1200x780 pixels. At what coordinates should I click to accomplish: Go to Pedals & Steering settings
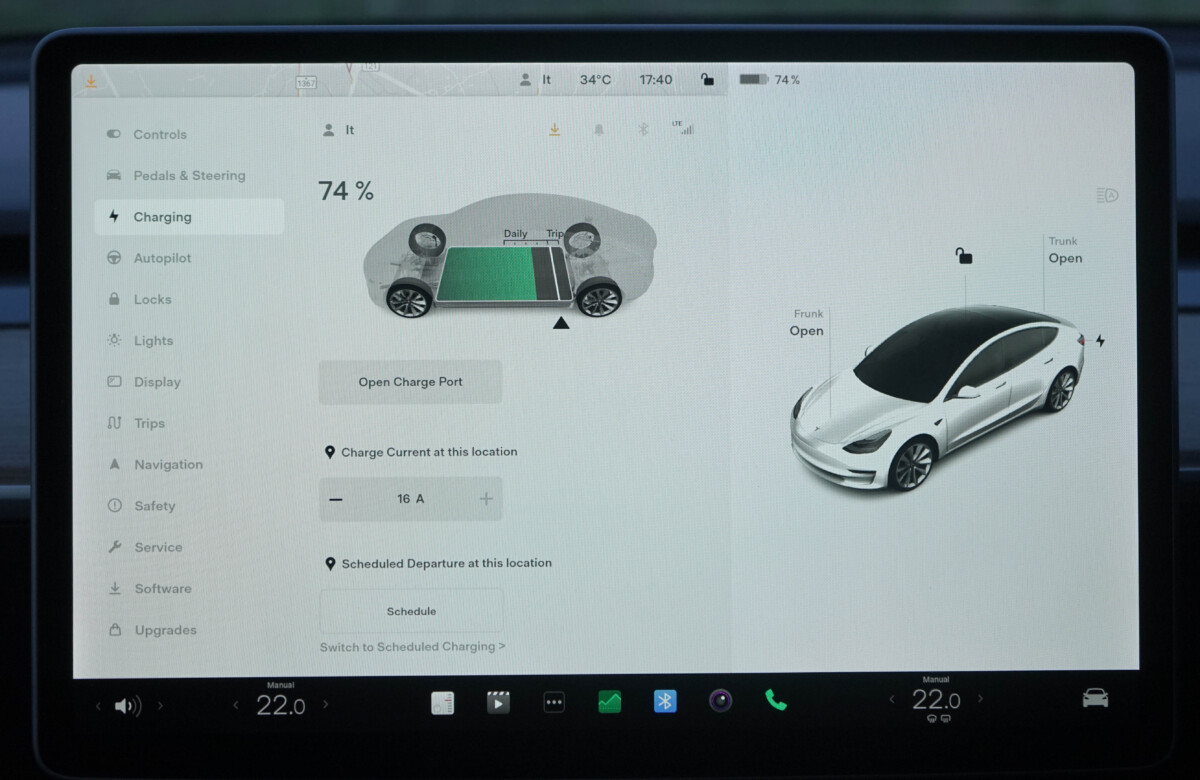tap(189, 176)
